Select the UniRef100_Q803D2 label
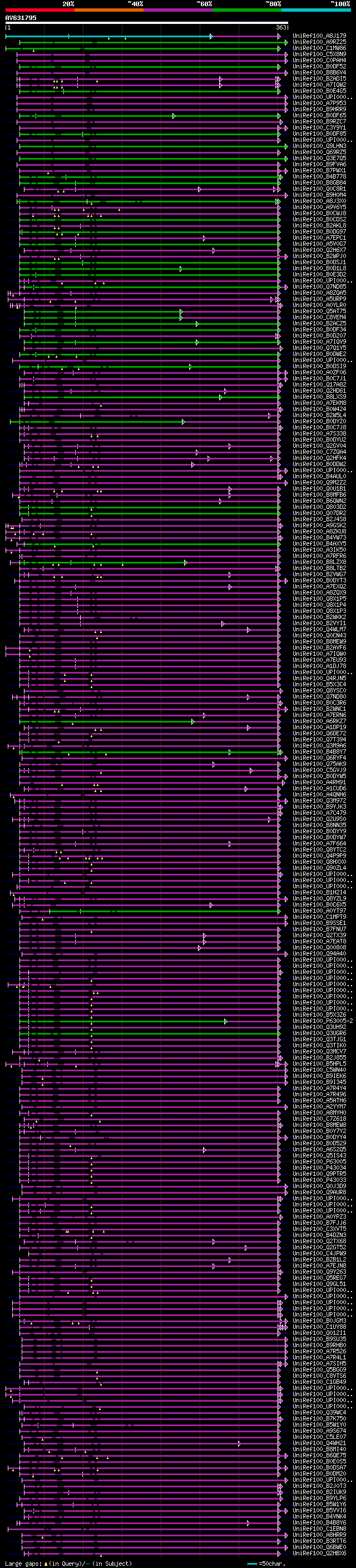Viewport: 356px width, 1568px height. click(x=319, y=507)
